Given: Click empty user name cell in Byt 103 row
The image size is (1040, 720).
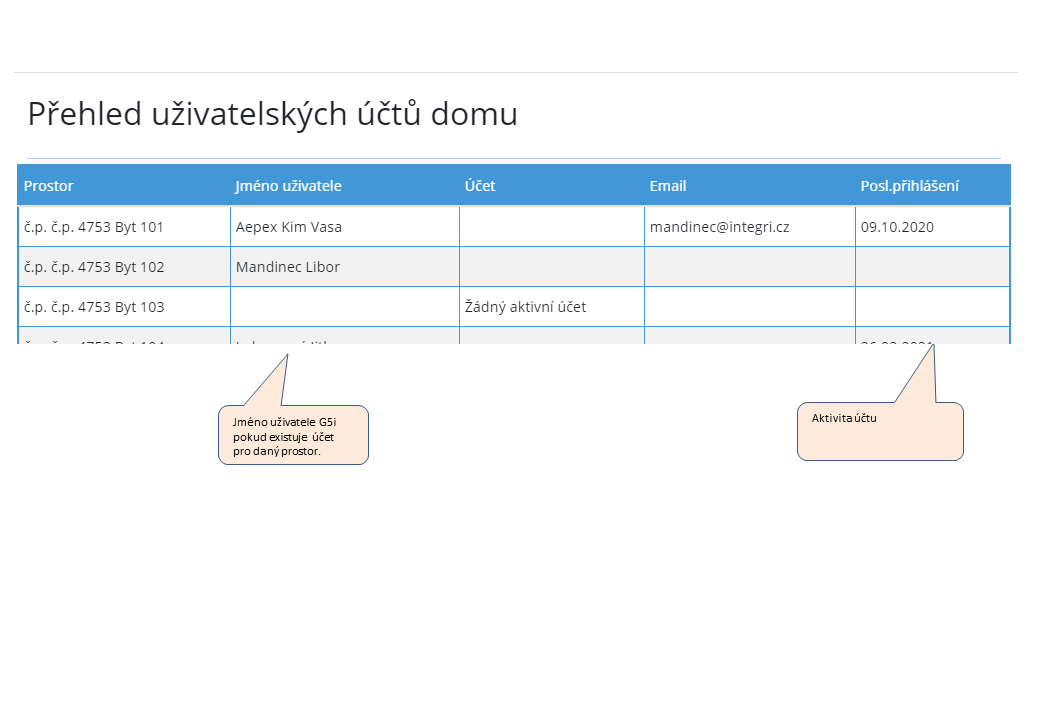Looking at the screenshot, I should (344, 307).
